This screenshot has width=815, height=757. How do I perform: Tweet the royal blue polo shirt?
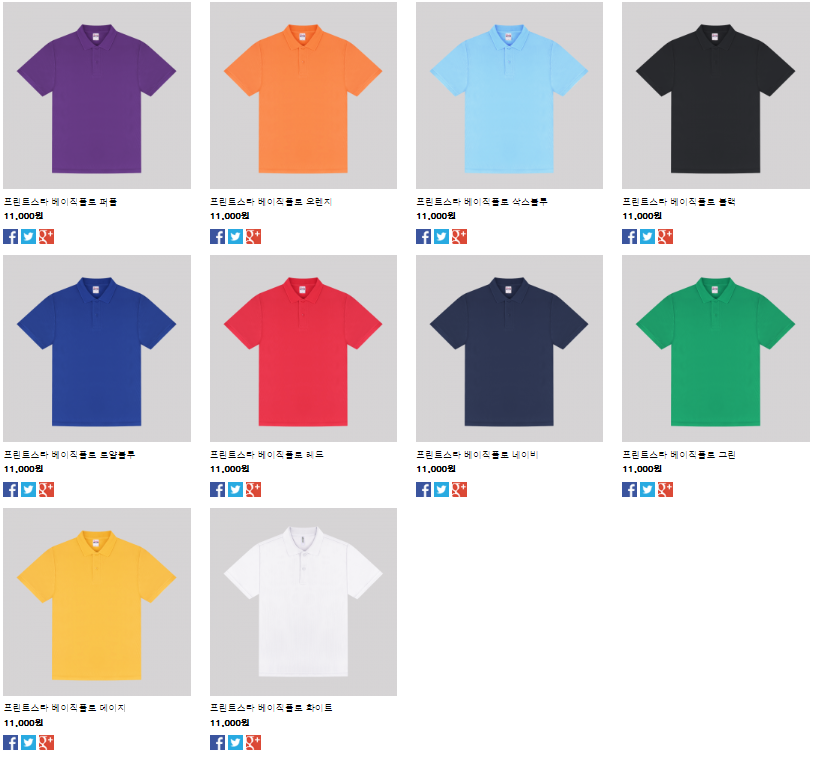[29, 490]
